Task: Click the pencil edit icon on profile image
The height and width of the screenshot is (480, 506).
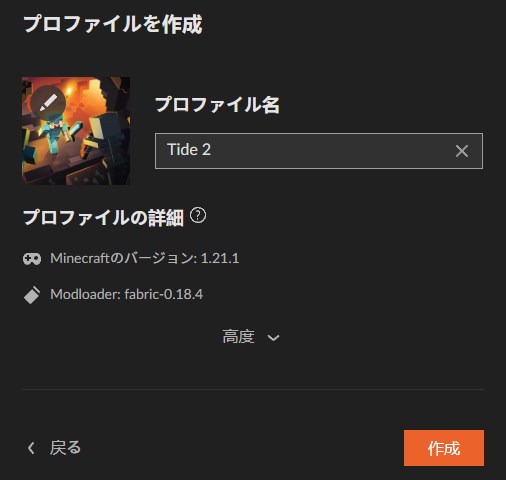Action: click(x=48, y=103)
